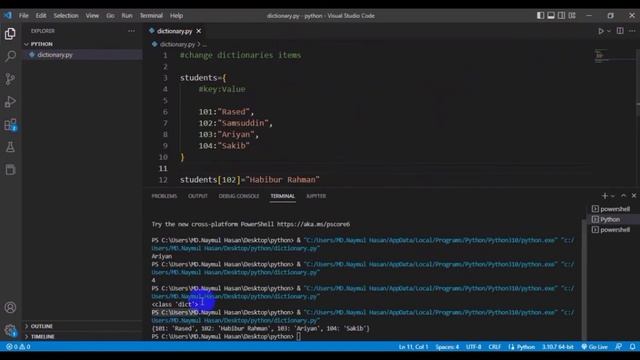
Task: Open the Go menu
Action: click(x=110, y=16)
